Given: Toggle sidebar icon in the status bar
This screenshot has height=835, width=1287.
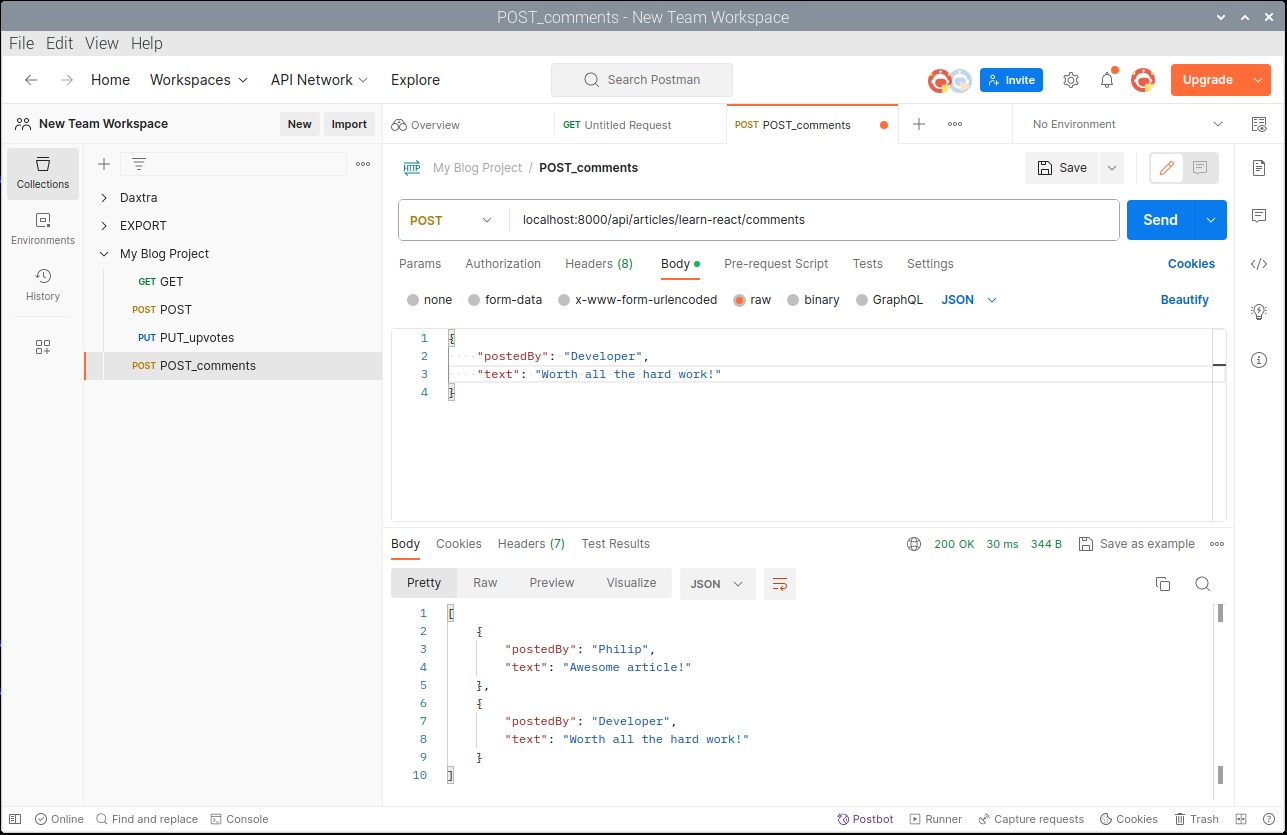Looking at the screenshot, I should 15,819.
